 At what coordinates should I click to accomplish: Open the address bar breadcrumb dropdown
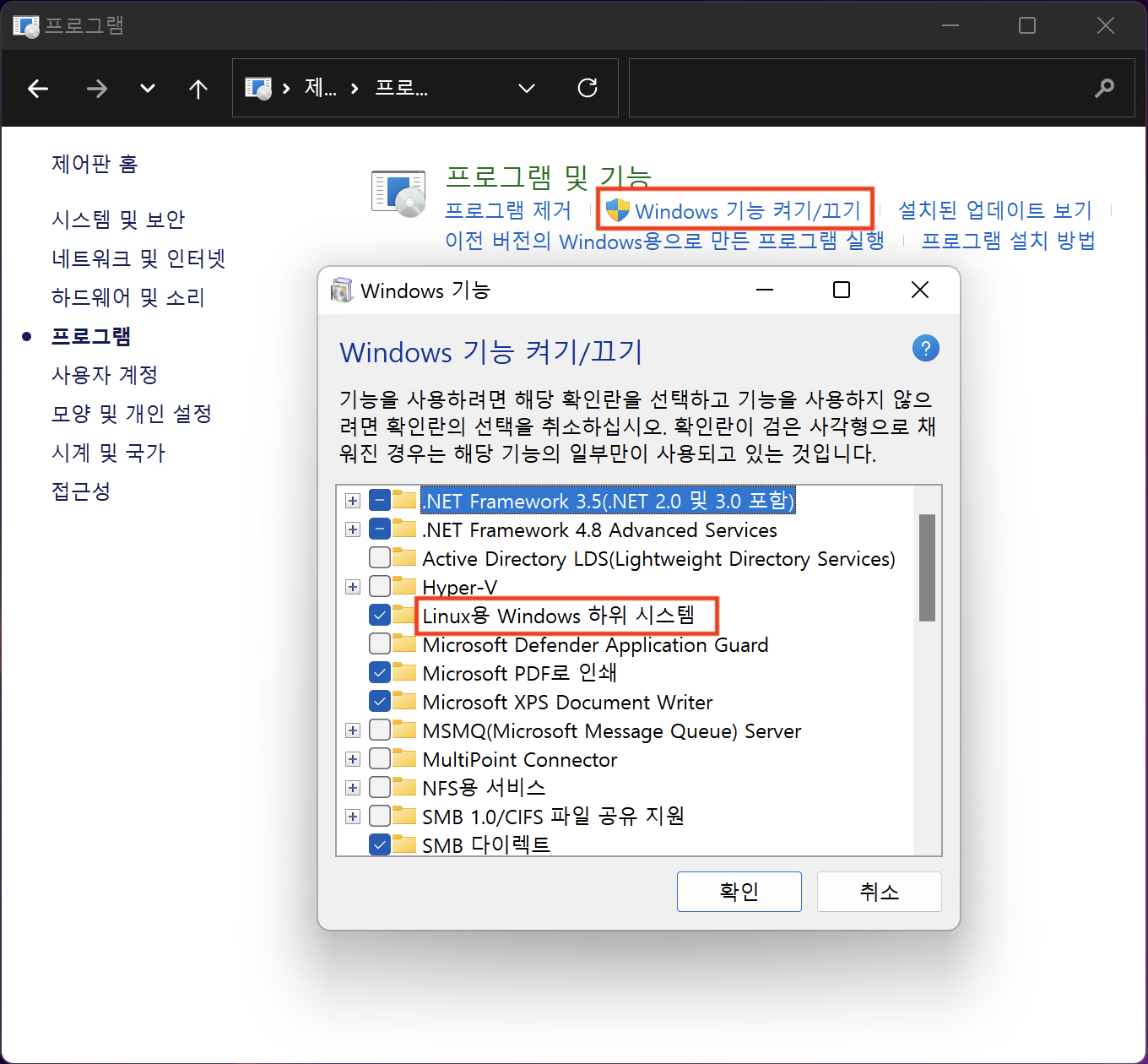(x=526, y=88)
